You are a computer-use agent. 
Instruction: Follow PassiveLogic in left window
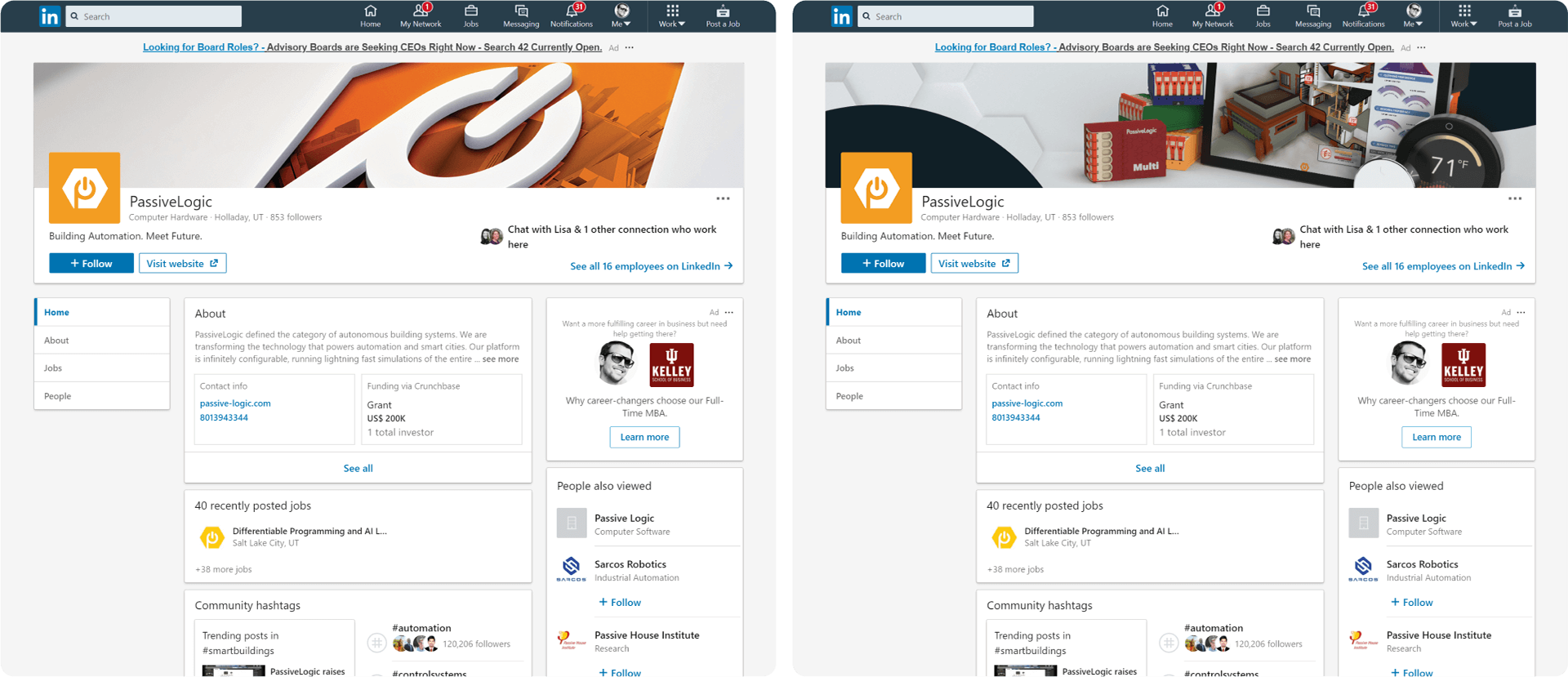point(91,263)
